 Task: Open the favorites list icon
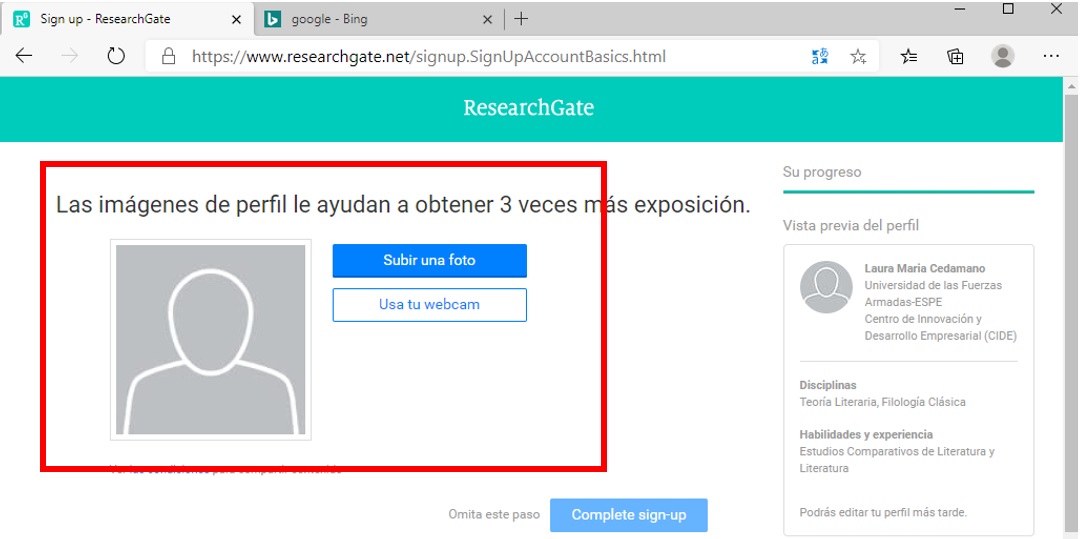908,57
